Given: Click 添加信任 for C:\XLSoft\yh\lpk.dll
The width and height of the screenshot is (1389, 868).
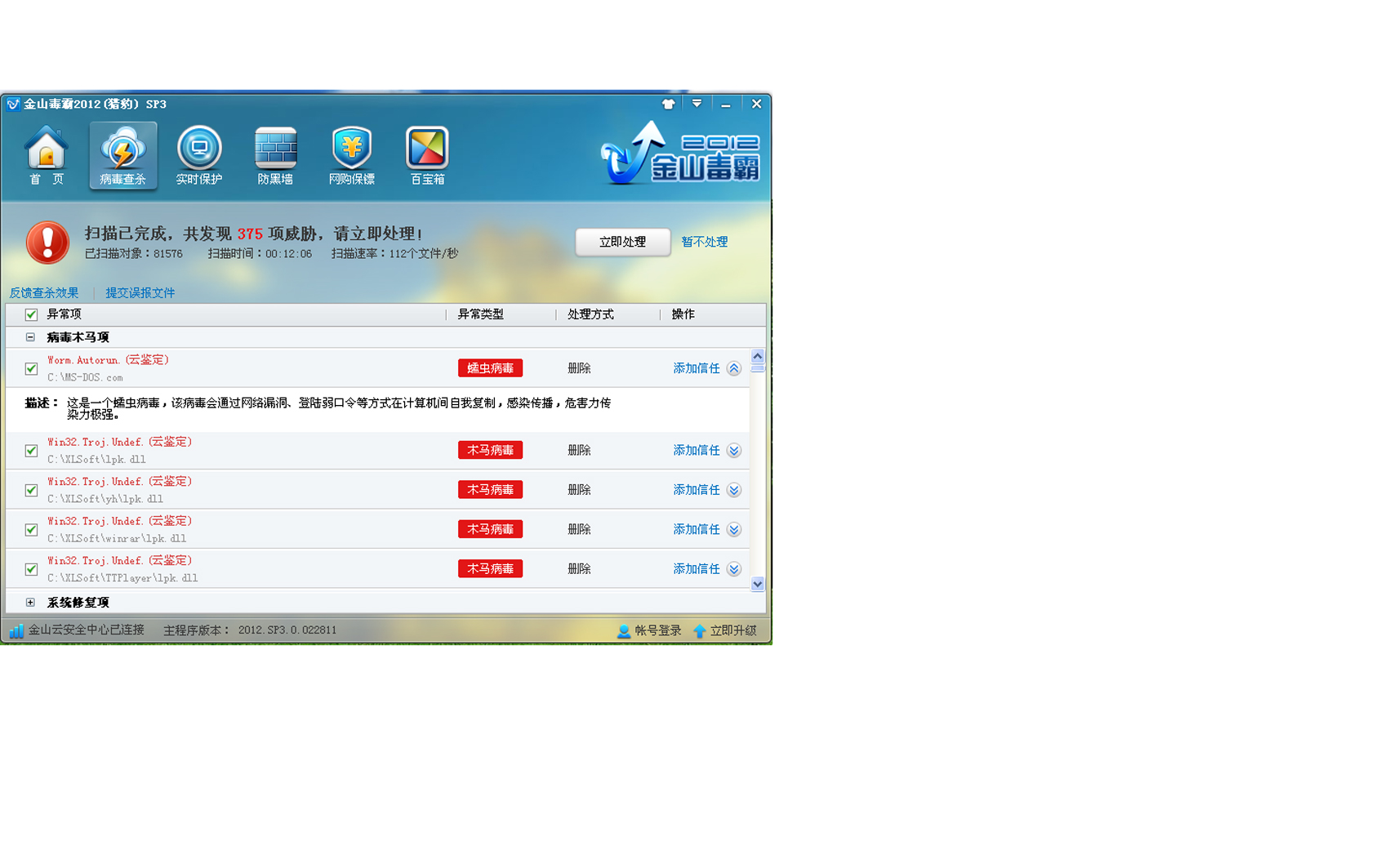Looking at the screenshot, I should (697, 490).
